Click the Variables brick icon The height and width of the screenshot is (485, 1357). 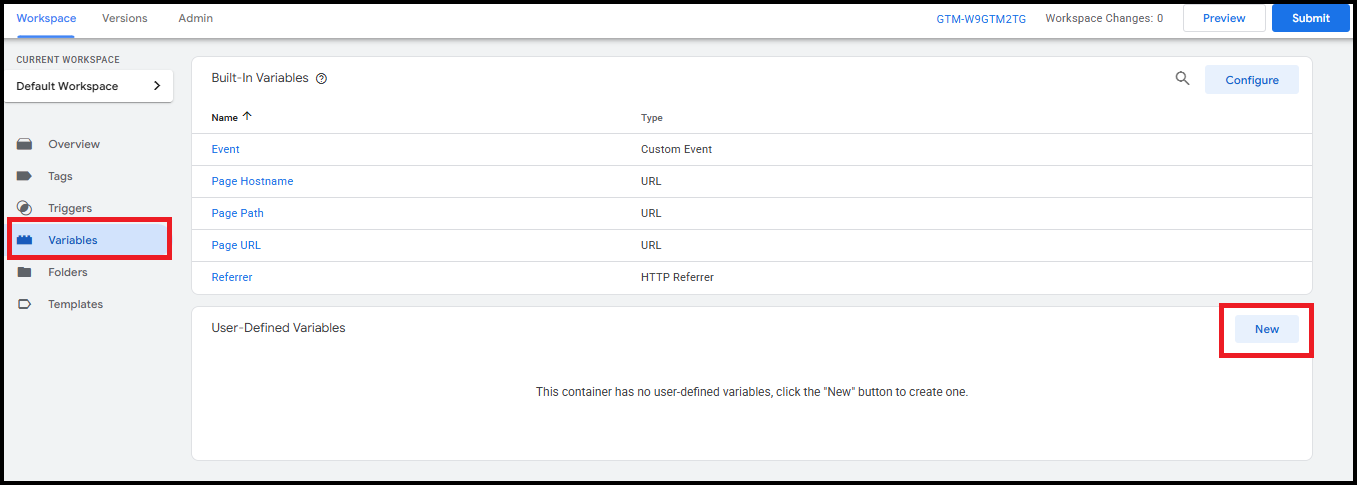(x=25, y=240)
